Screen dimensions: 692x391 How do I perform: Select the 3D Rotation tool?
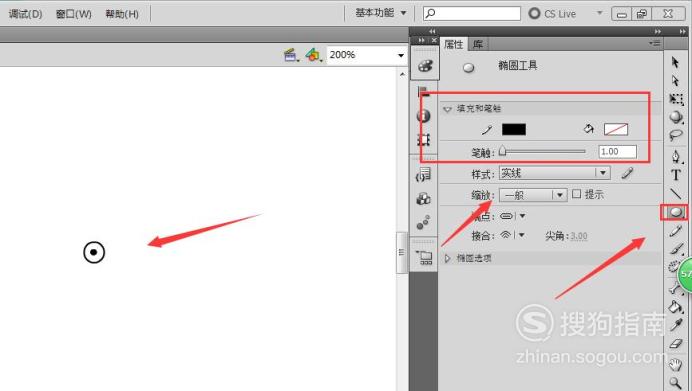coord(676,117)
